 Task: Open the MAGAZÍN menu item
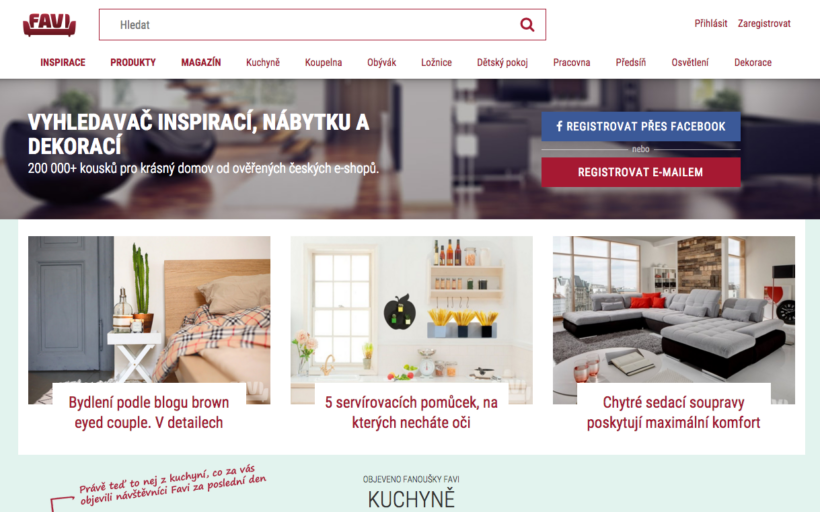(201, 62)
